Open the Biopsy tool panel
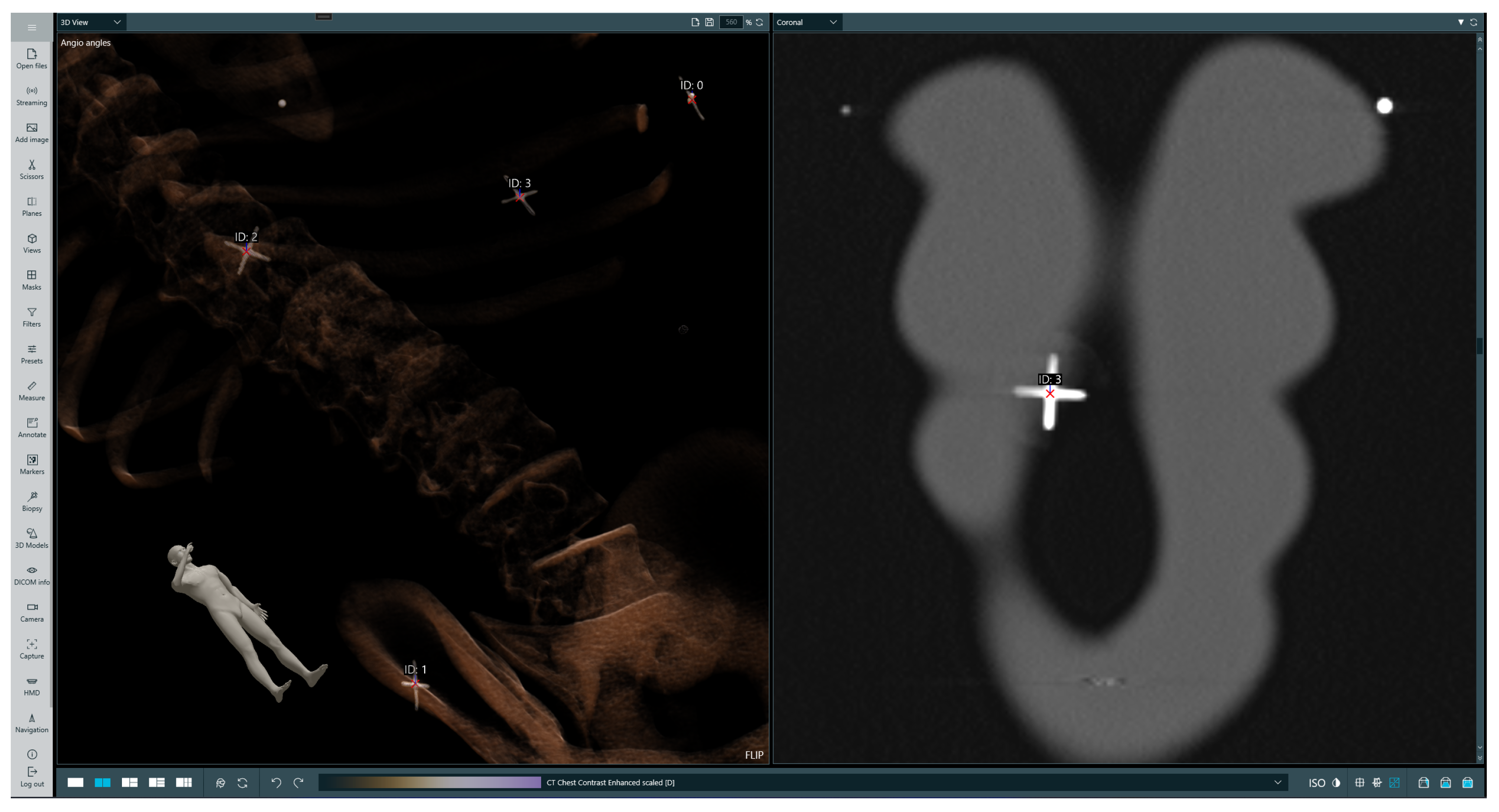Screen dimensions: 1499x812 tap(31, 501)
